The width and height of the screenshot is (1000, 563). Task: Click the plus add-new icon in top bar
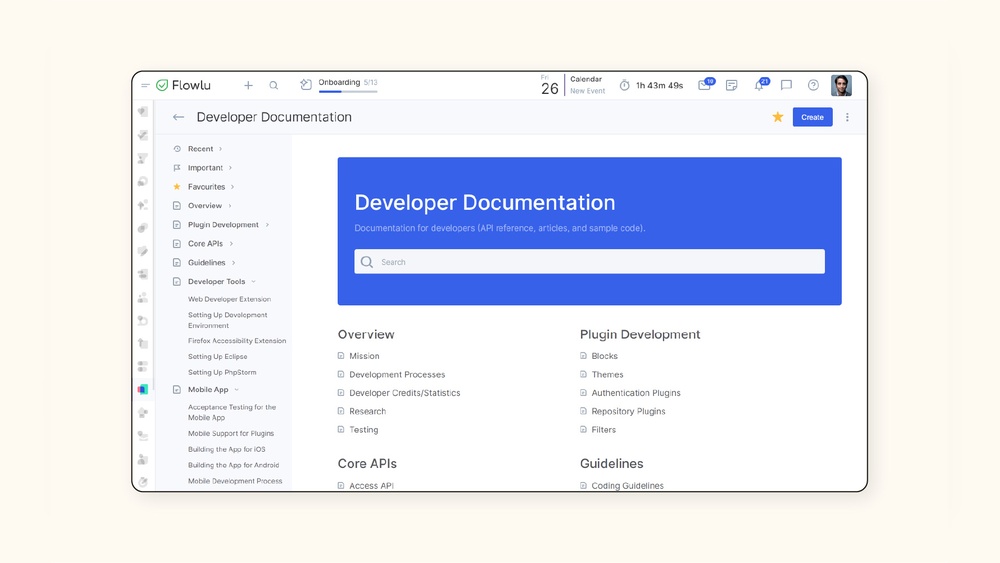pyautogui.click(x=248, y=86)
